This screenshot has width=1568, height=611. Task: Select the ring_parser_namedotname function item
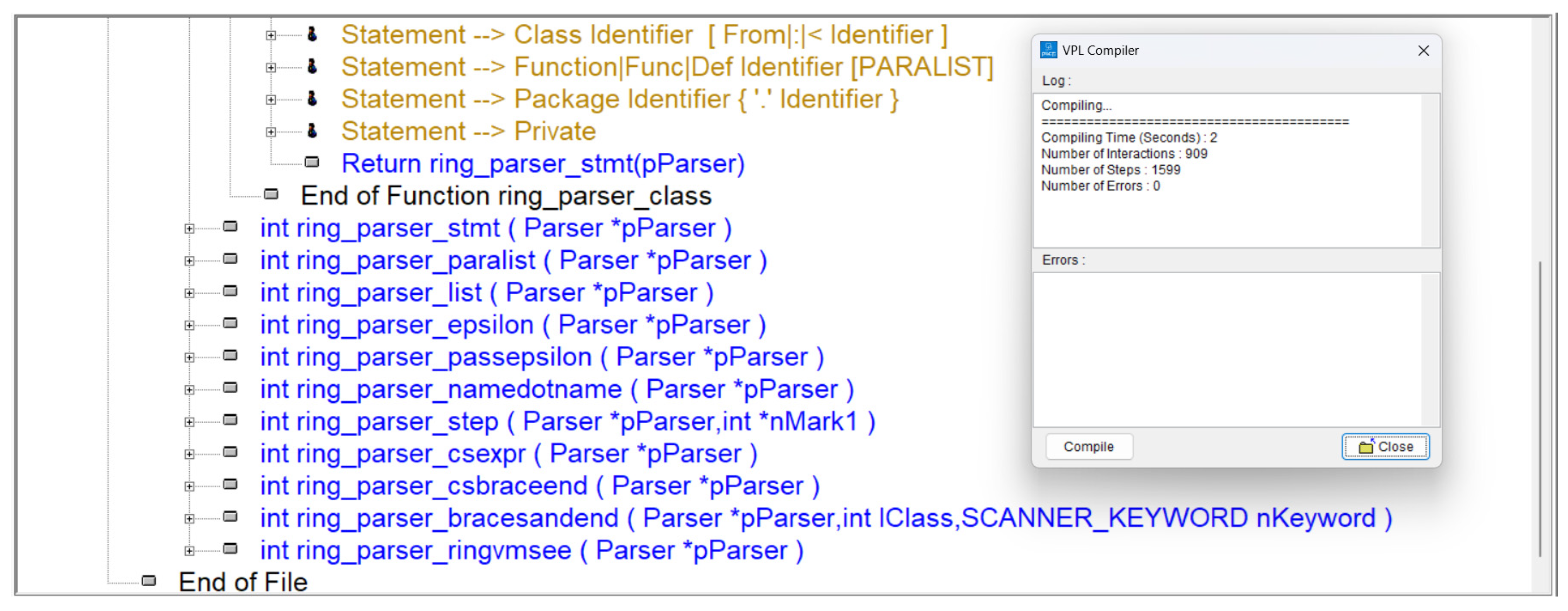click(556, 390)
